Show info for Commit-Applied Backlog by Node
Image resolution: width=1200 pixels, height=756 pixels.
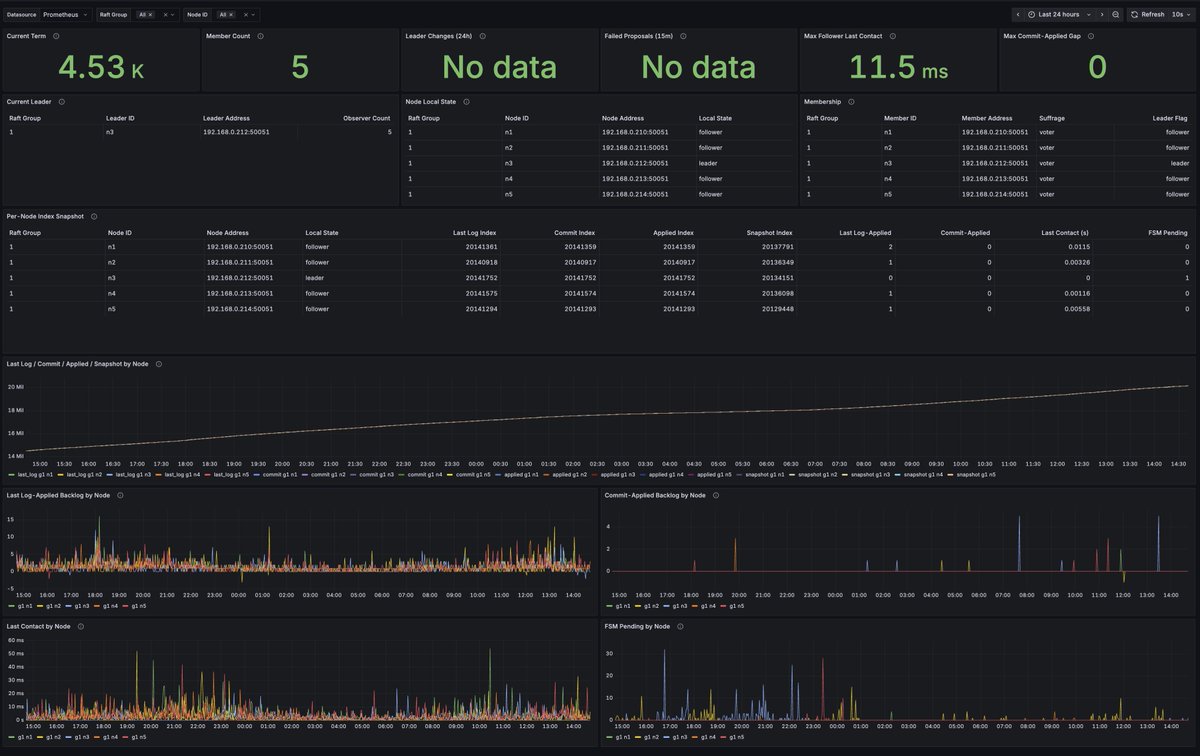coord(715,495)
